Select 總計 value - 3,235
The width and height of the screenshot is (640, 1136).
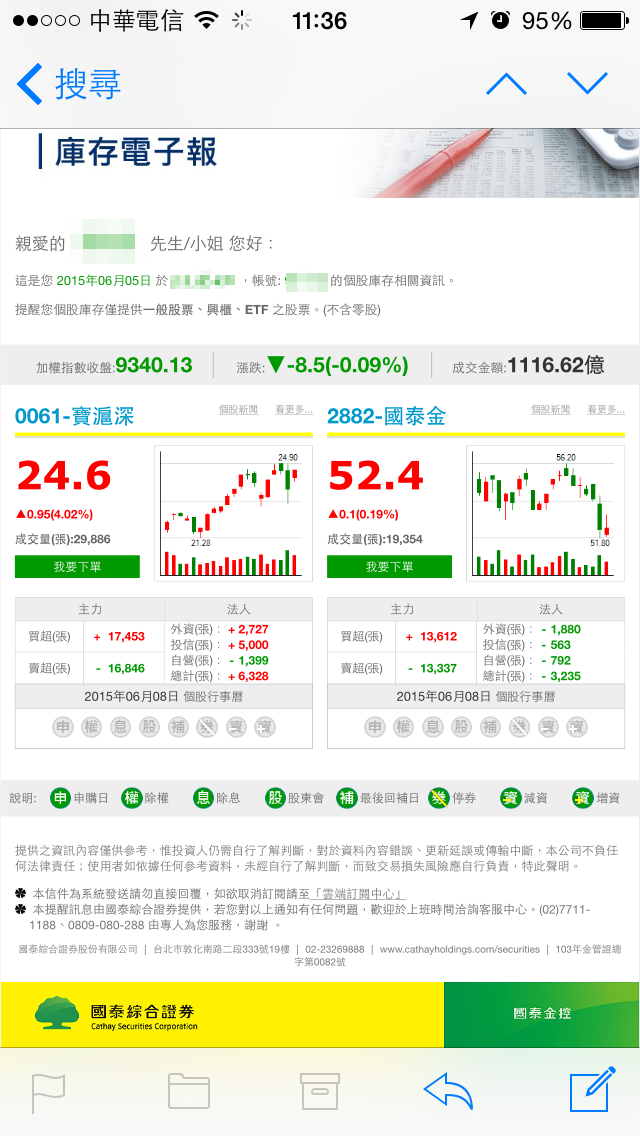coord(560,676)
